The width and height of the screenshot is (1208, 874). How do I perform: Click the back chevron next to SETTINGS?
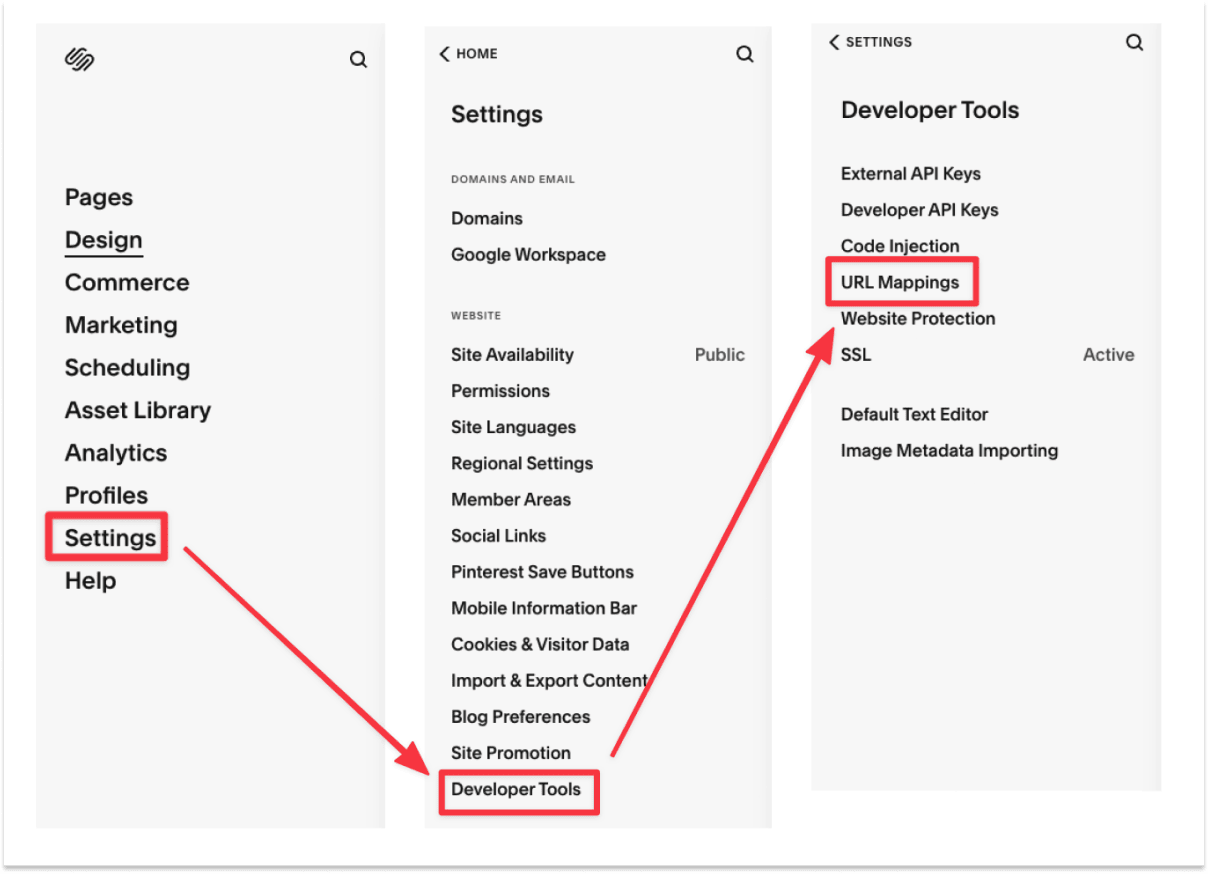[835, 42]
